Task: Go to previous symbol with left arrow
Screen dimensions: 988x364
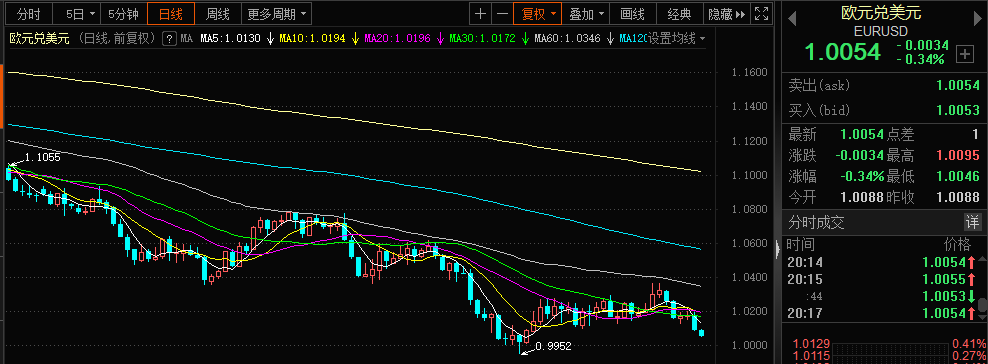Action: point(792,19)
